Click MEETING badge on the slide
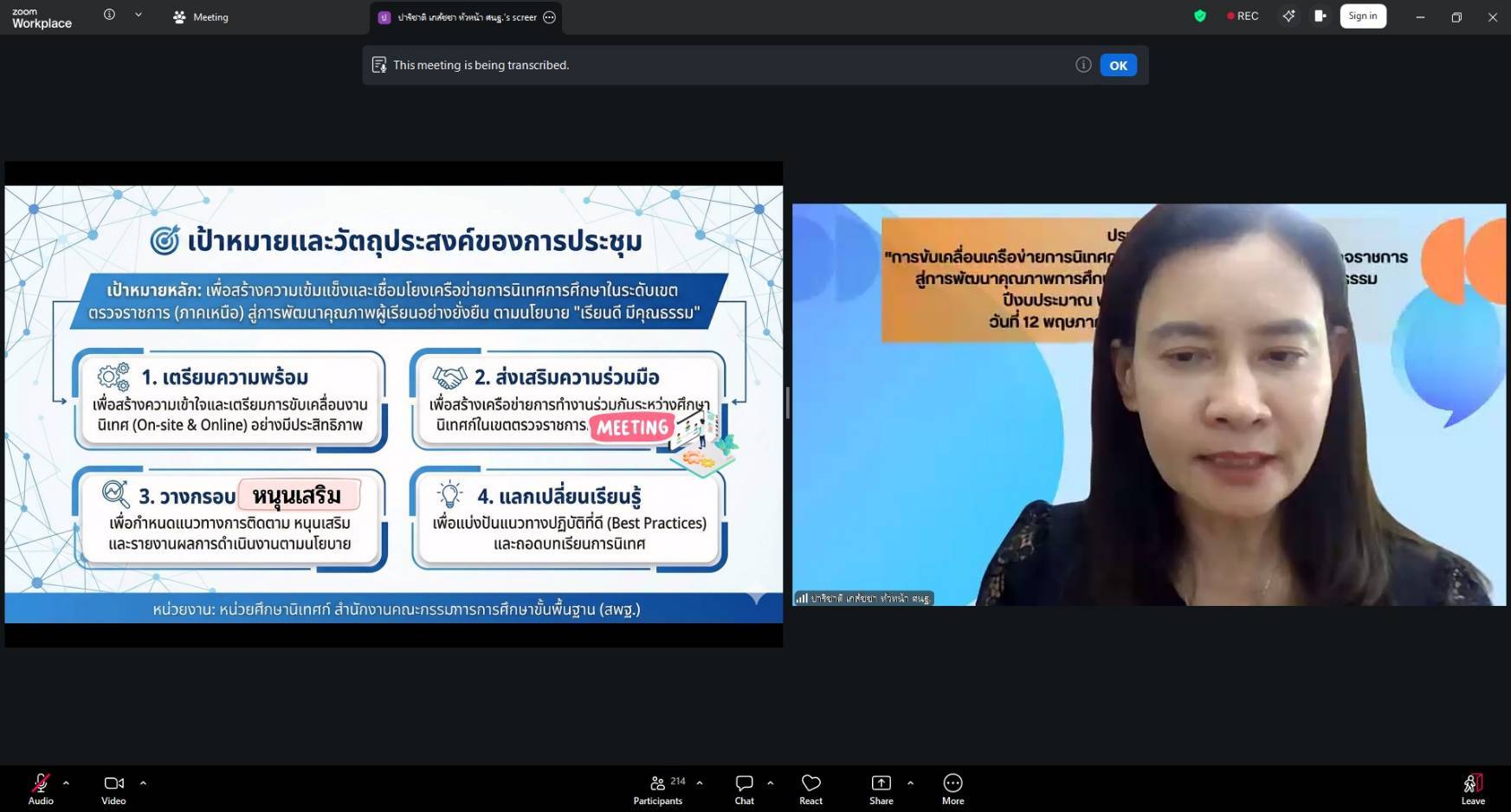This screenshot has width=1511, height=812. coord(632,427)
